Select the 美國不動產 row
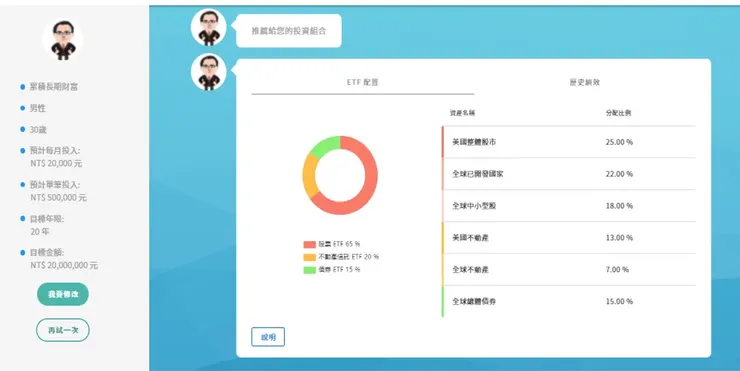The image size is (740, 371). [x=569, y=237]
